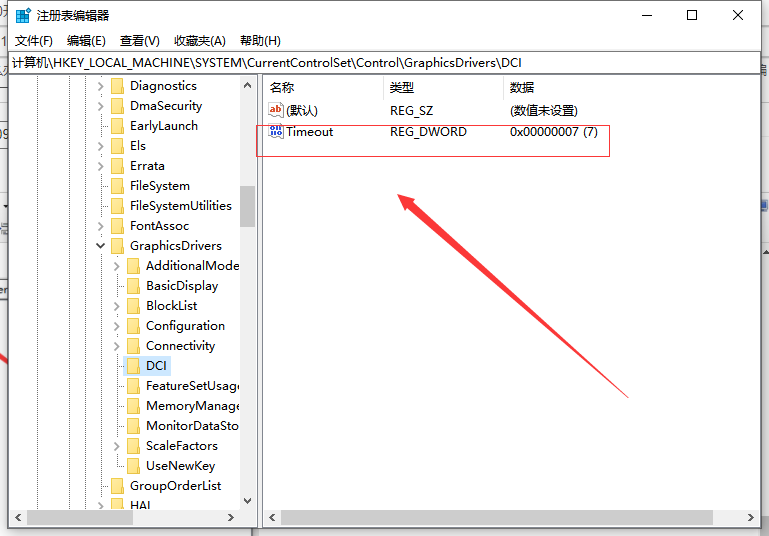This screenshot has height=536, width=769.
Task: Select the Diagnostics folder icon
Action: (118, 86)
